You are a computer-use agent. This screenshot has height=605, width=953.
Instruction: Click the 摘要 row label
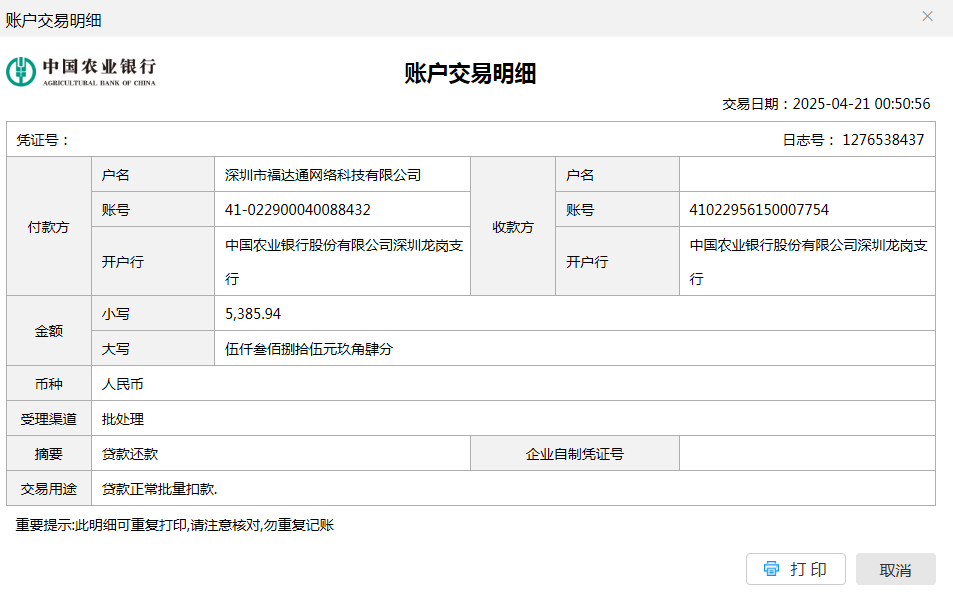point(49,454)
